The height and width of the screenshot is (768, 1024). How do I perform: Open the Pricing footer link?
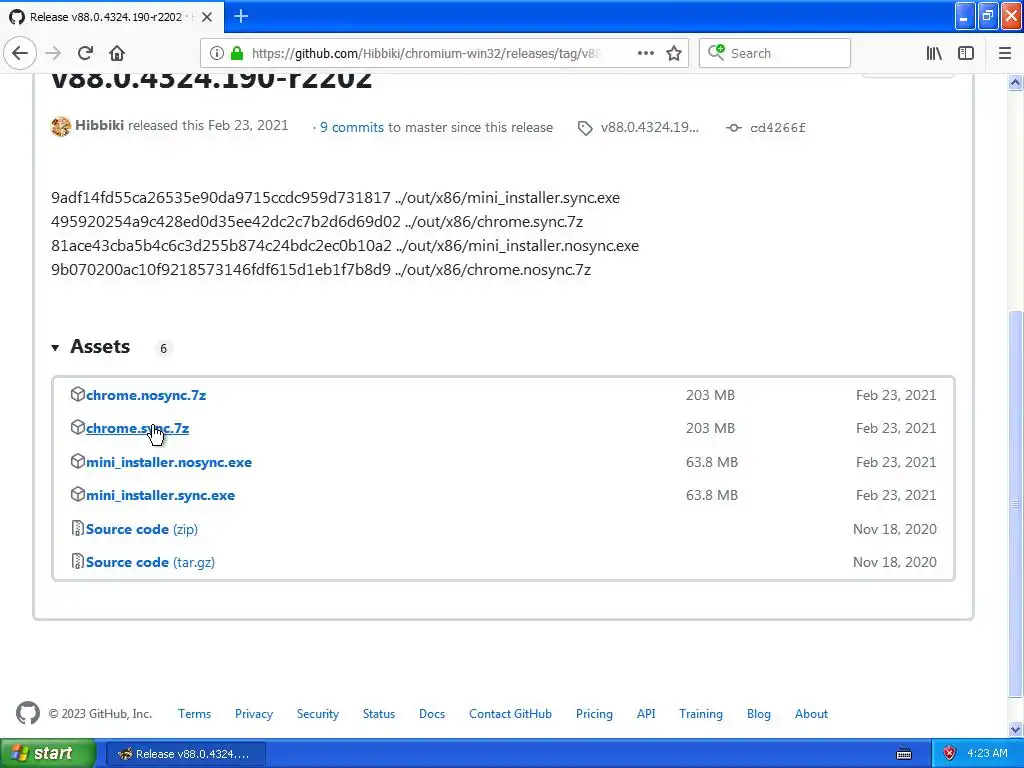pos(594,714)
